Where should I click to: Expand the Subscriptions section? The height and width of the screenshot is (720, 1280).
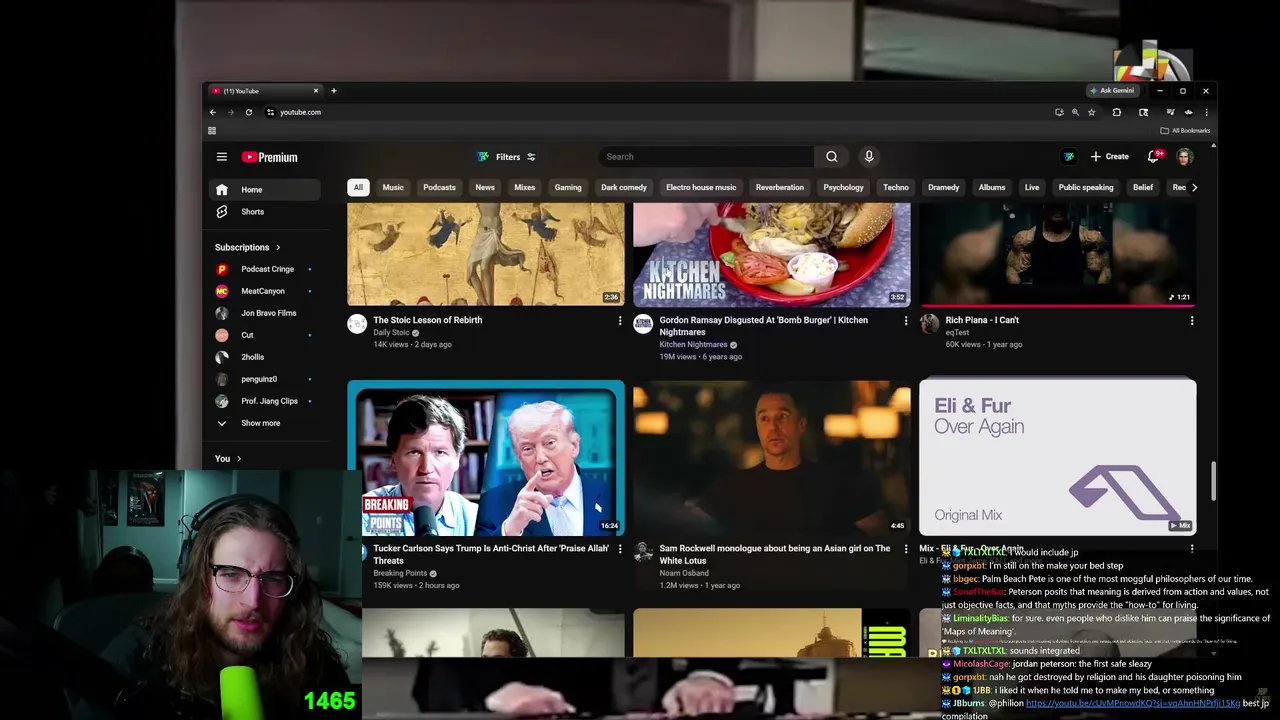(247, 247)
